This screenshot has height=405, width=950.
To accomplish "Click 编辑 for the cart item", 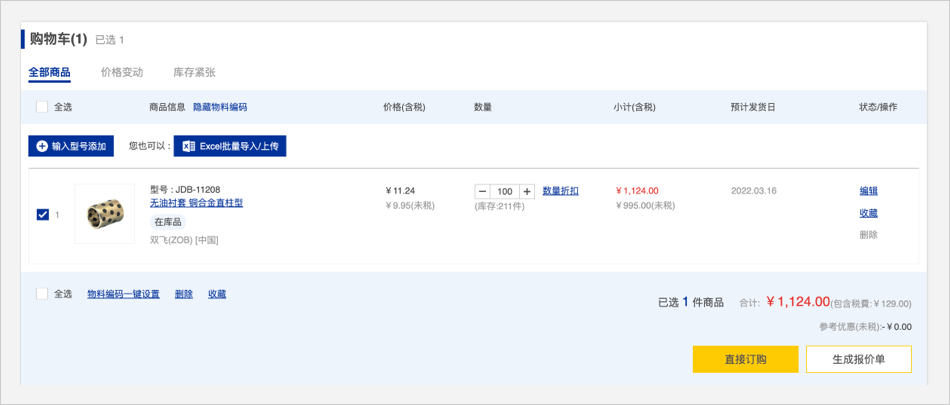I will tap(868, 191).
